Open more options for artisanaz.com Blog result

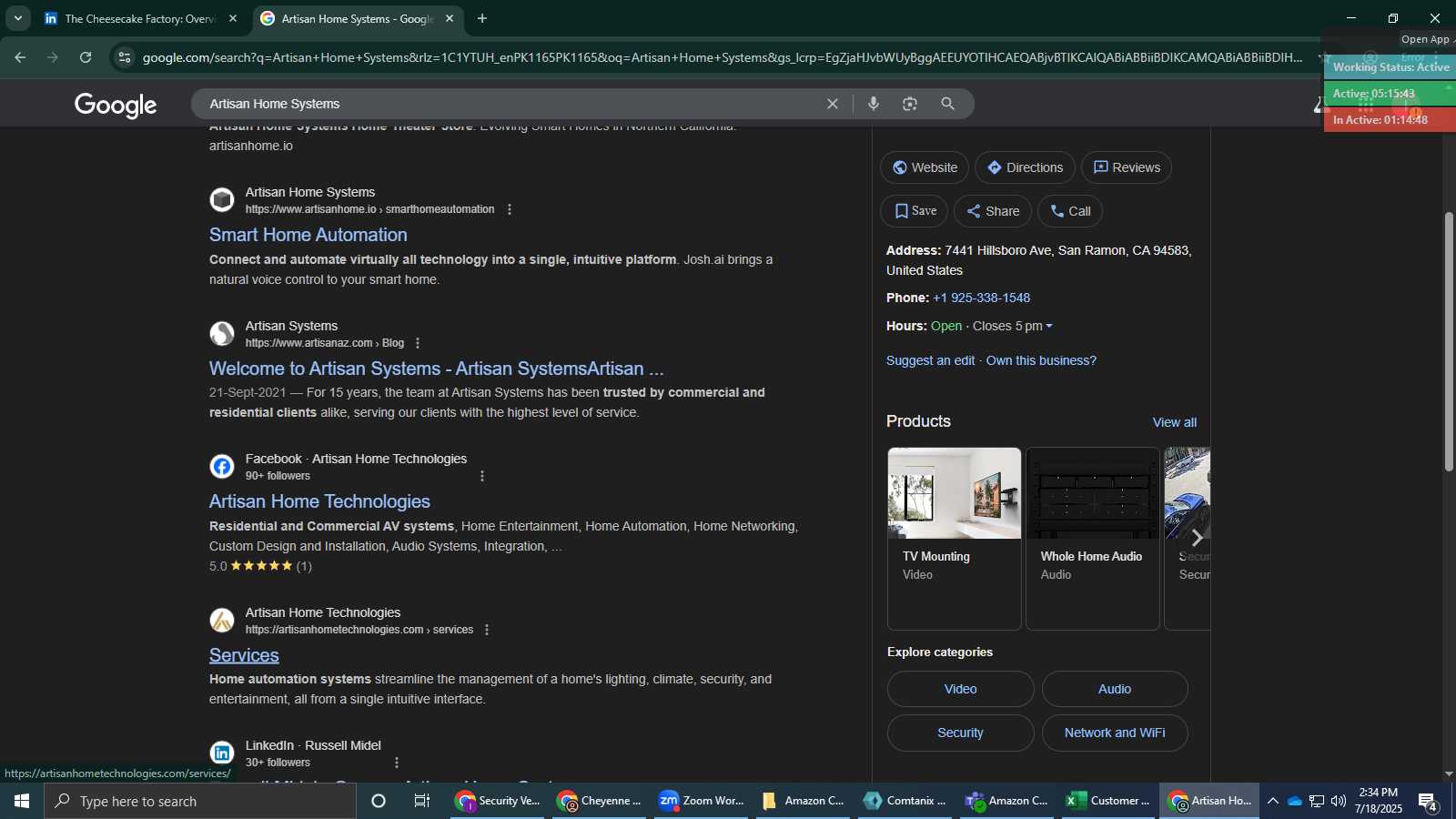(x=418, y=343)
